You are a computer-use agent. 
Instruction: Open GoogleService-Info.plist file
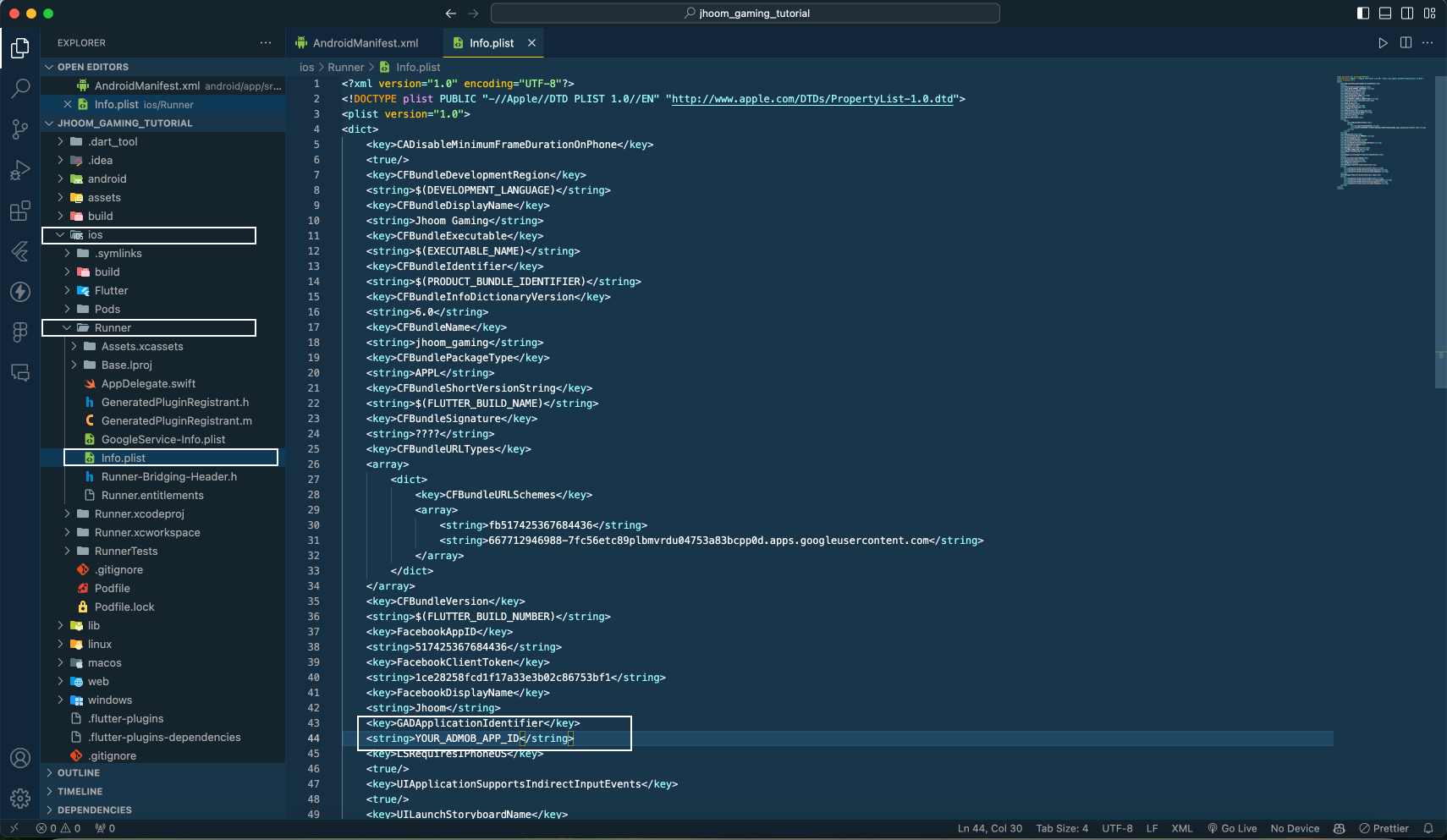pos(162,440)
